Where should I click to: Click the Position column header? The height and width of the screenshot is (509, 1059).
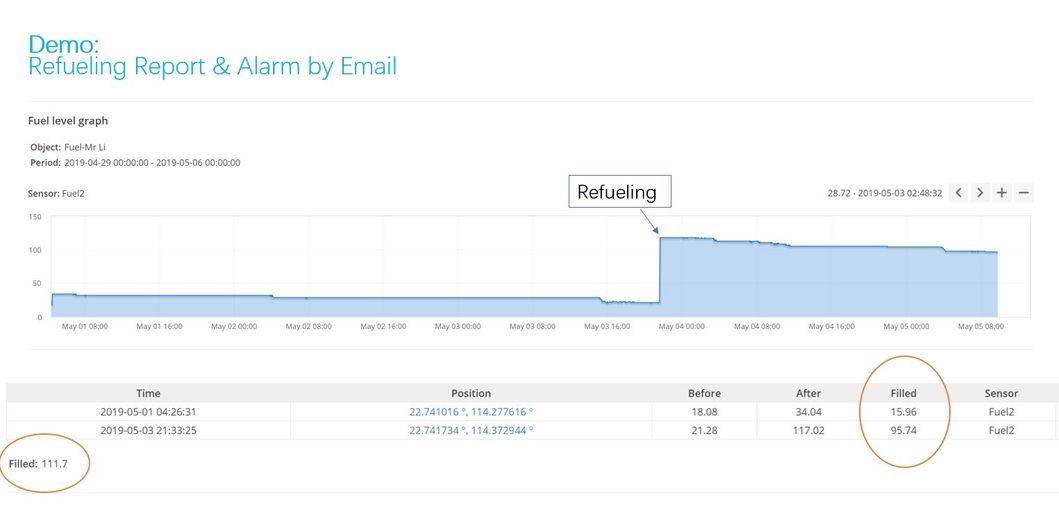click(471, 393)
